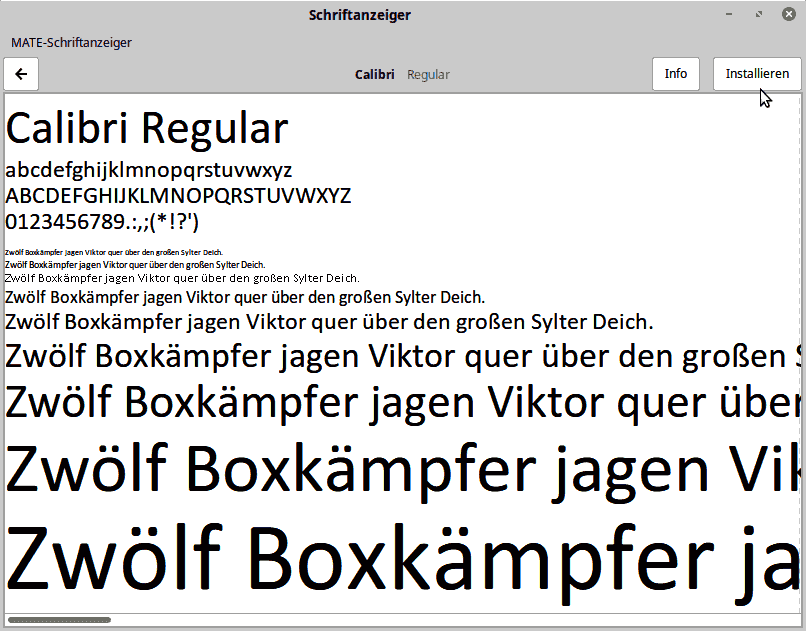Viewport: 806px width, 631px height.
Task: Click the largest 'Zwölf Boxkämpfer' sample line
Action: coord(403,562)
